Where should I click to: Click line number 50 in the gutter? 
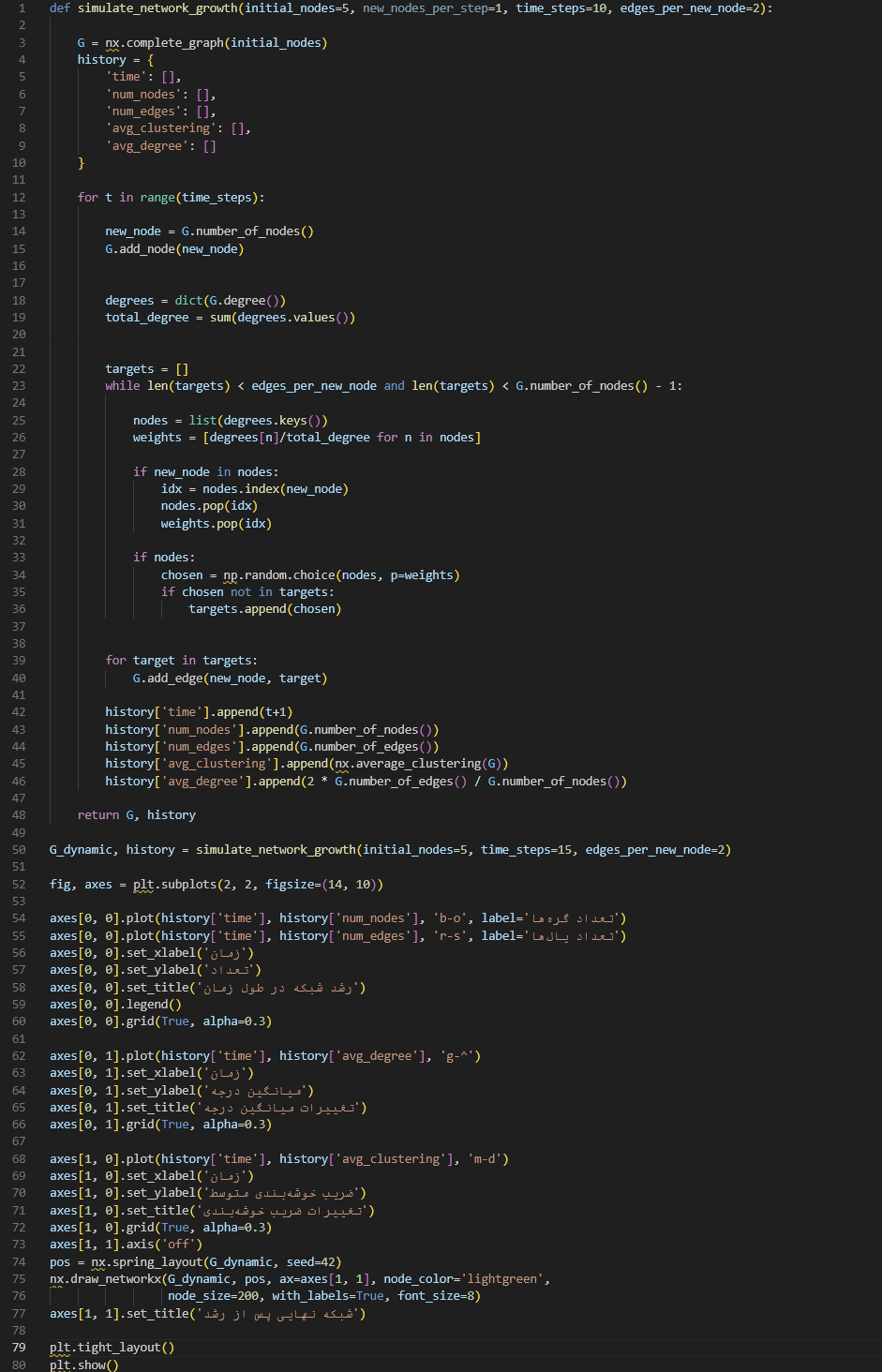tap(19, 850)
